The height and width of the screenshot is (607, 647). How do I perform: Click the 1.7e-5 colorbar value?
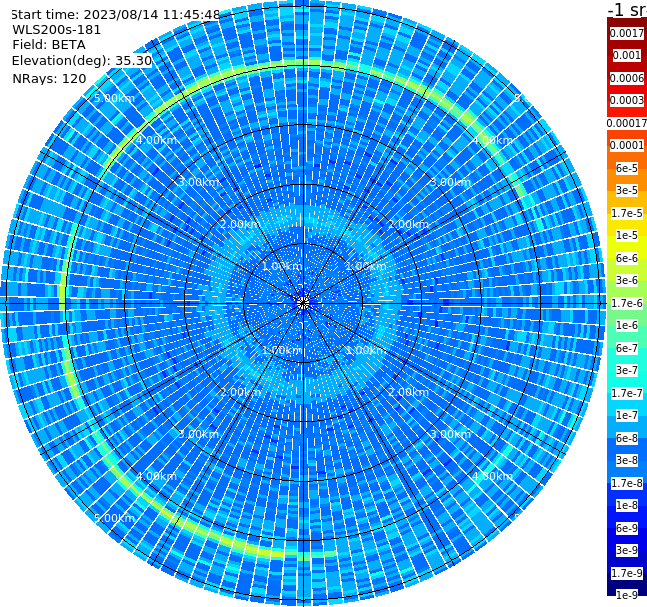tap(627, 213)
